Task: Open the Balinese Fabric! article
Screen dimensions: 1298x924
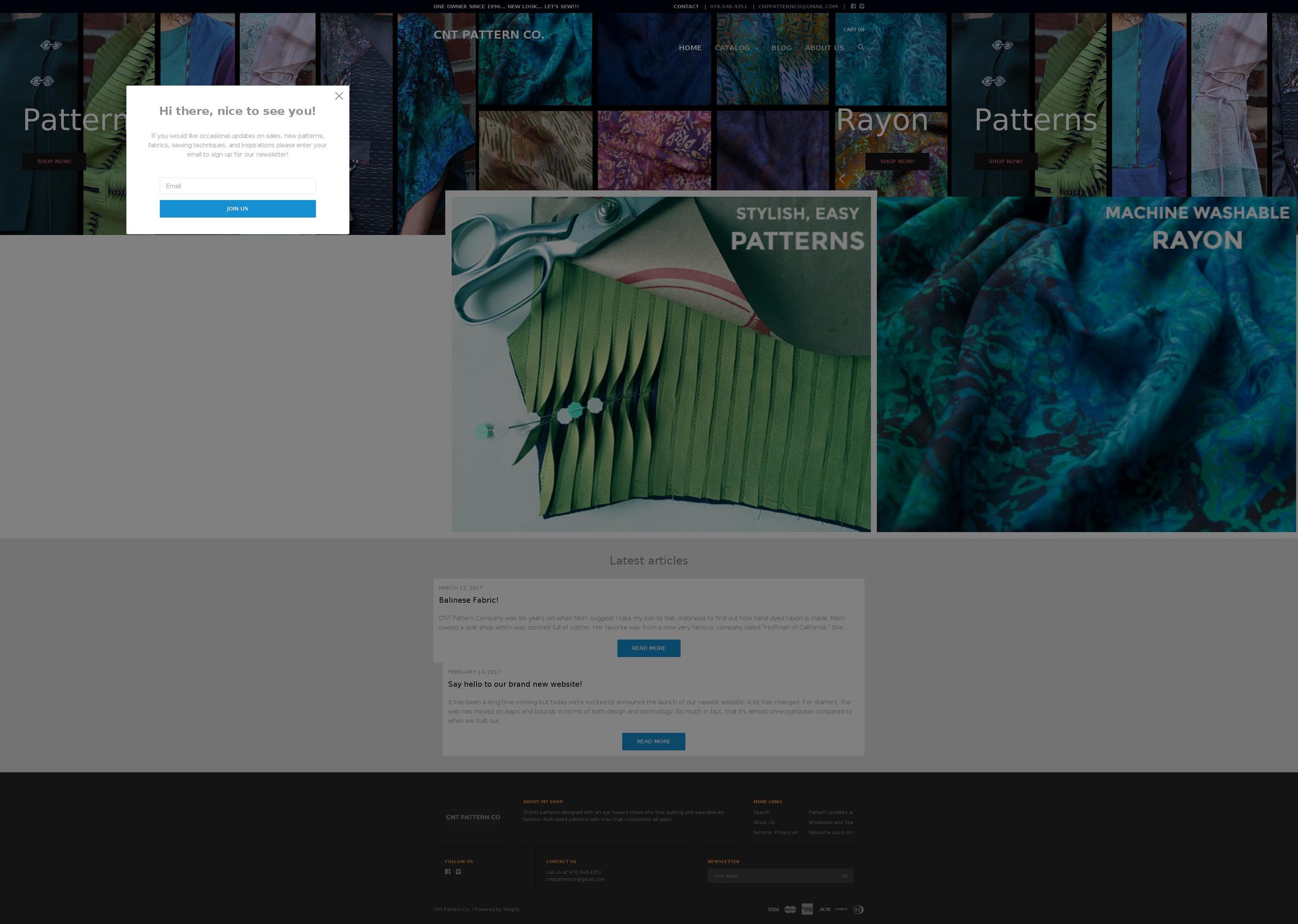Action: click(x=468, y=600)
